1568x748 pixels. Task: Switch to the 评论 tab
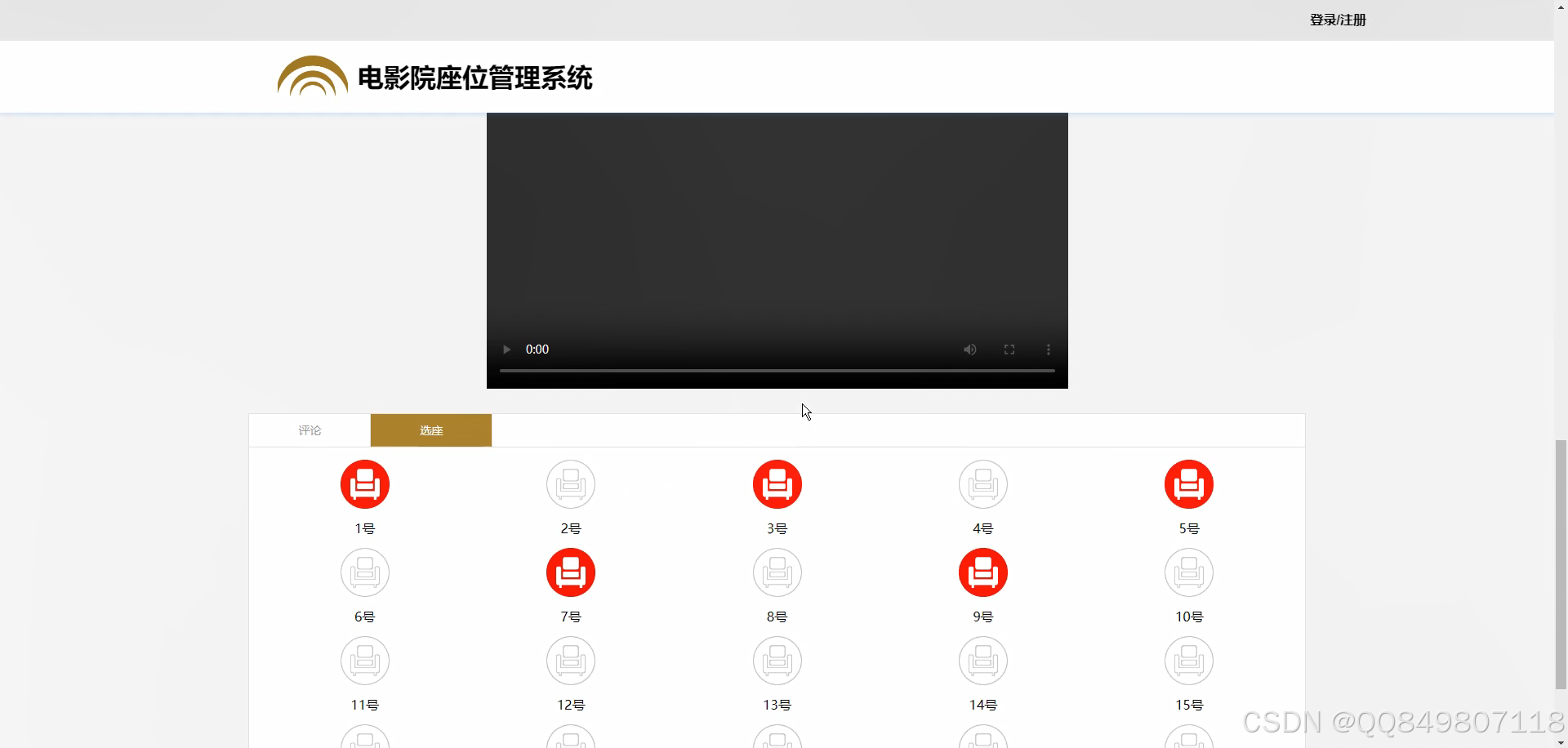pos(309,430)
